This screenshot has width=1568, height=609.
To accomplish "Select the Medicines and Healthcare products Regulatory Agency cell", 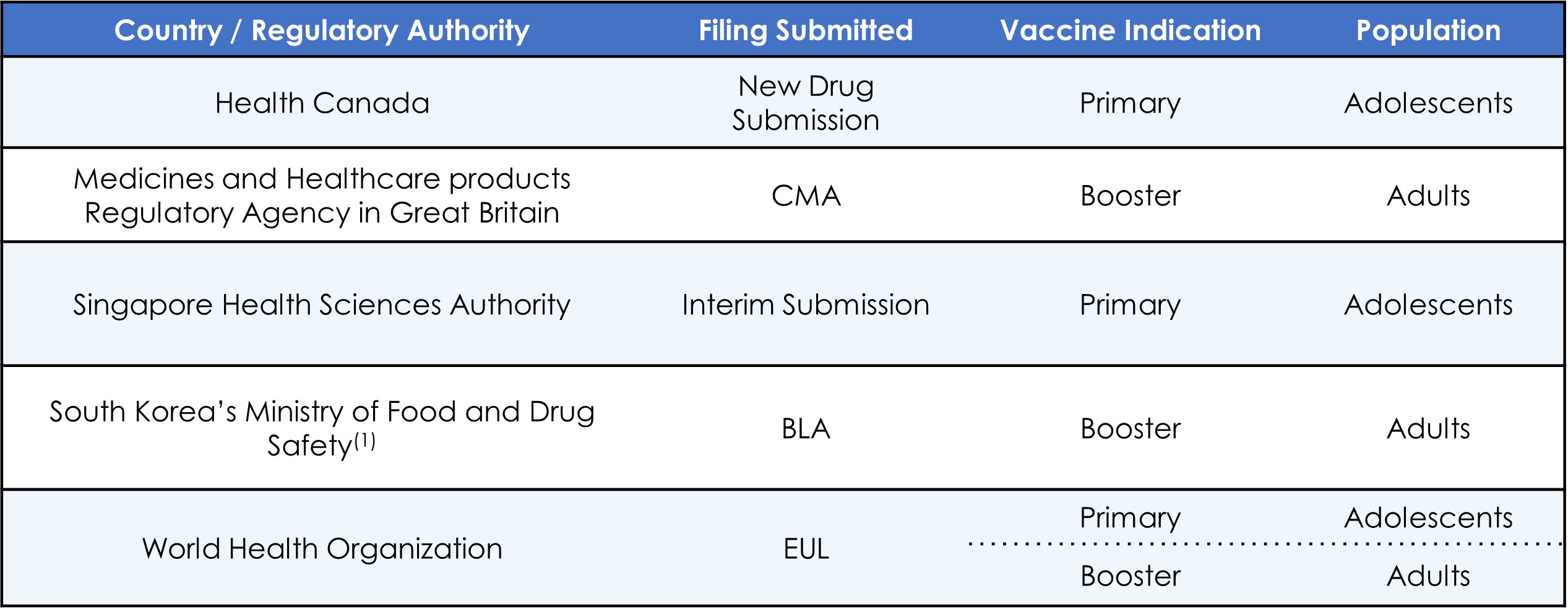I will pyautogui.click(x=322, y=196).
